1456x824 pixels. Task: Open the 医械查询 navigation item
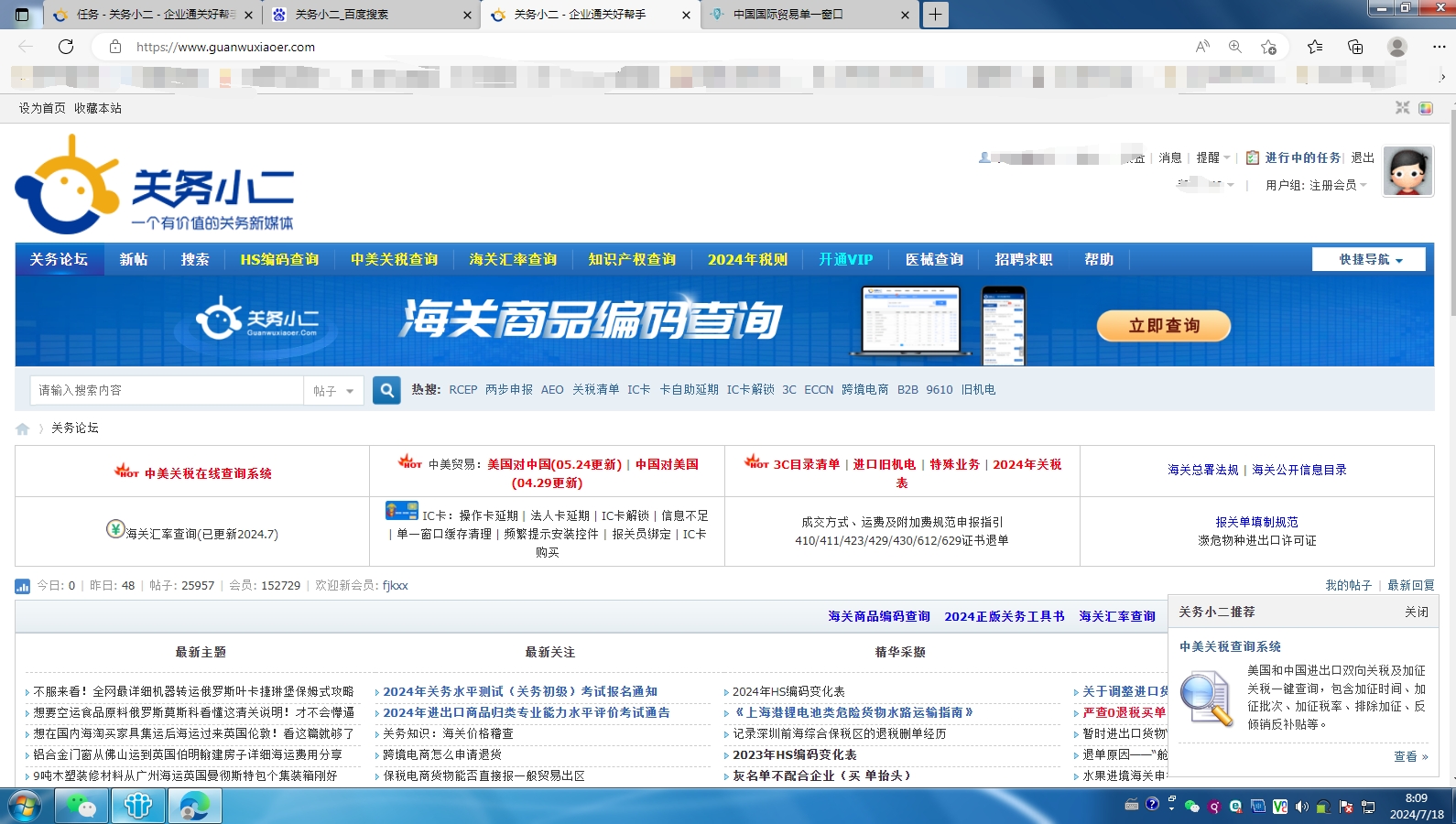coord(935,259)
